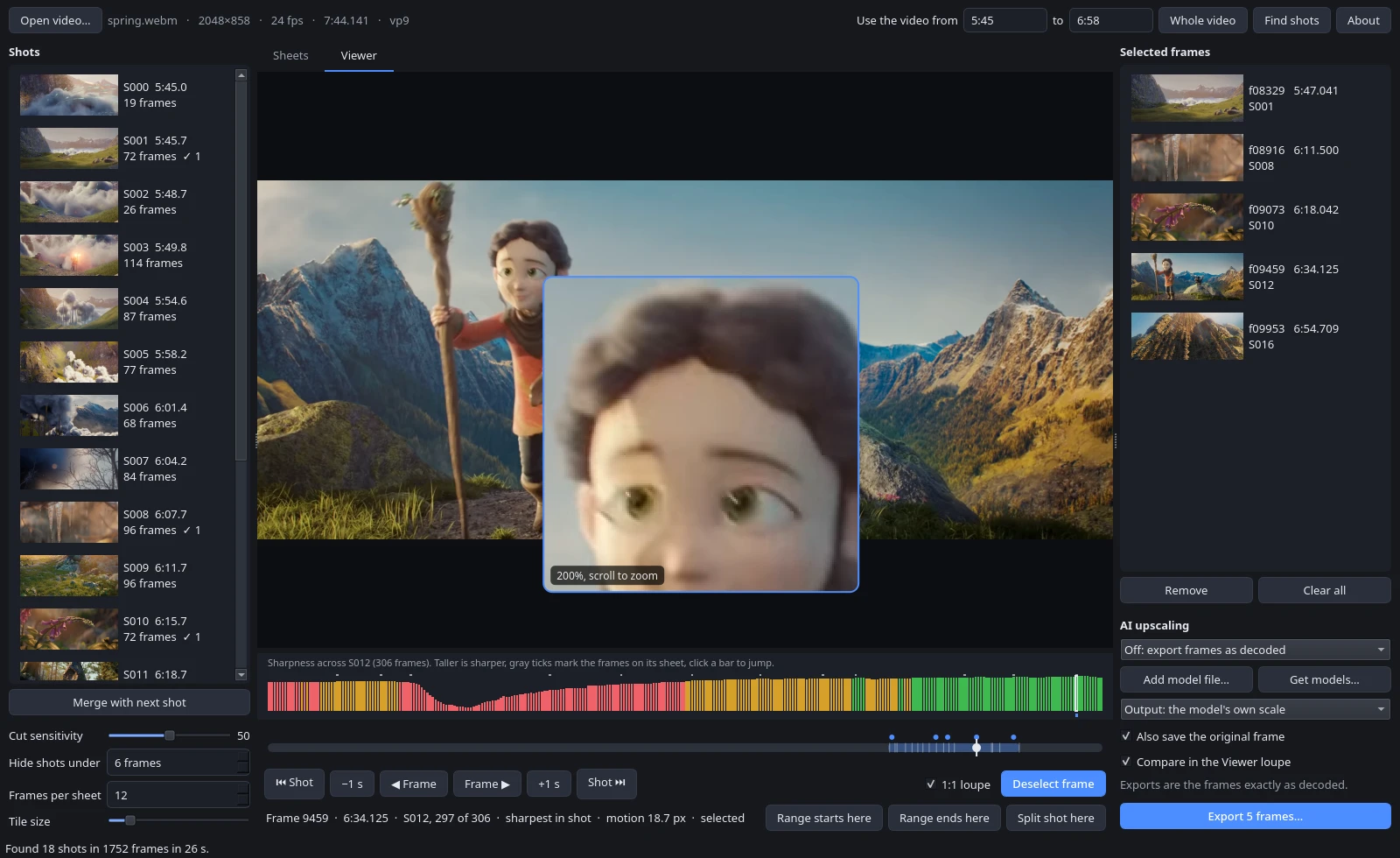Click the Shots list scrollbar
The width and height of the screenshot is (1400, 858).
pyautogui.click(x=241, y=271)
